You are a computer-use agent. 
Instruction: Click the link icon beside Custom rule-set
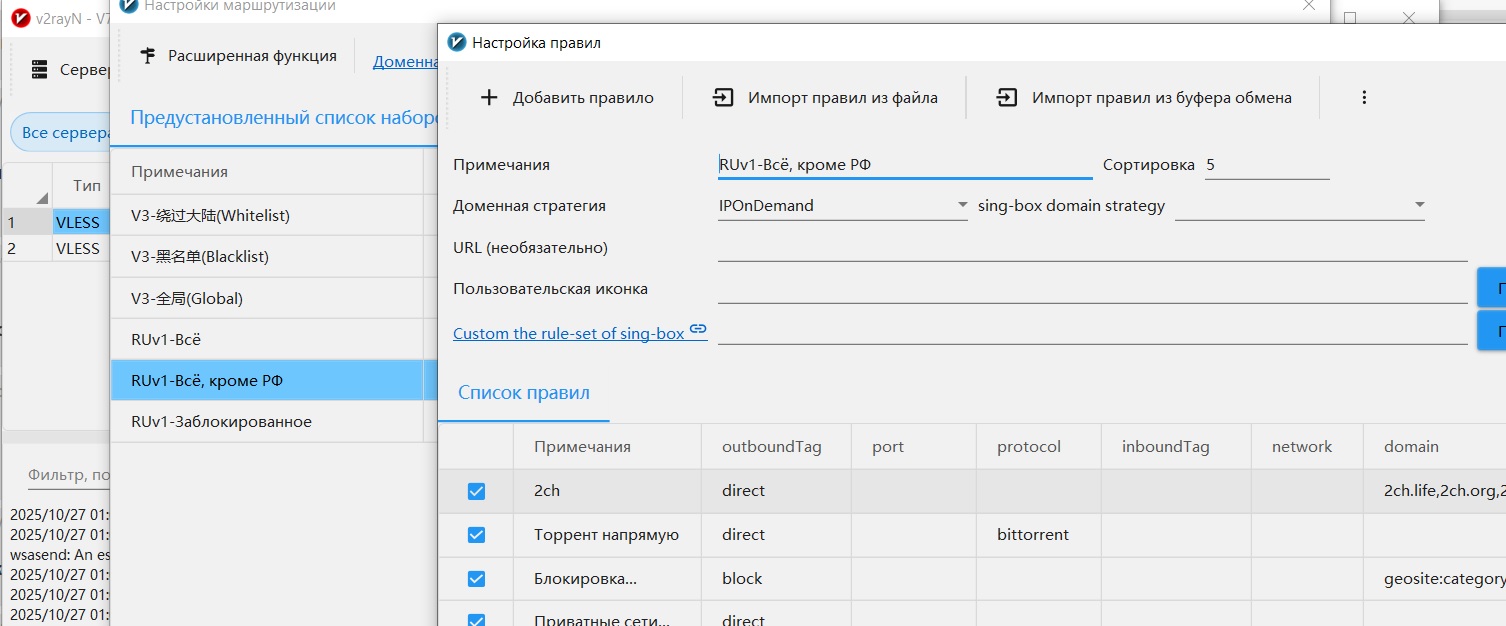pos(698,329)
